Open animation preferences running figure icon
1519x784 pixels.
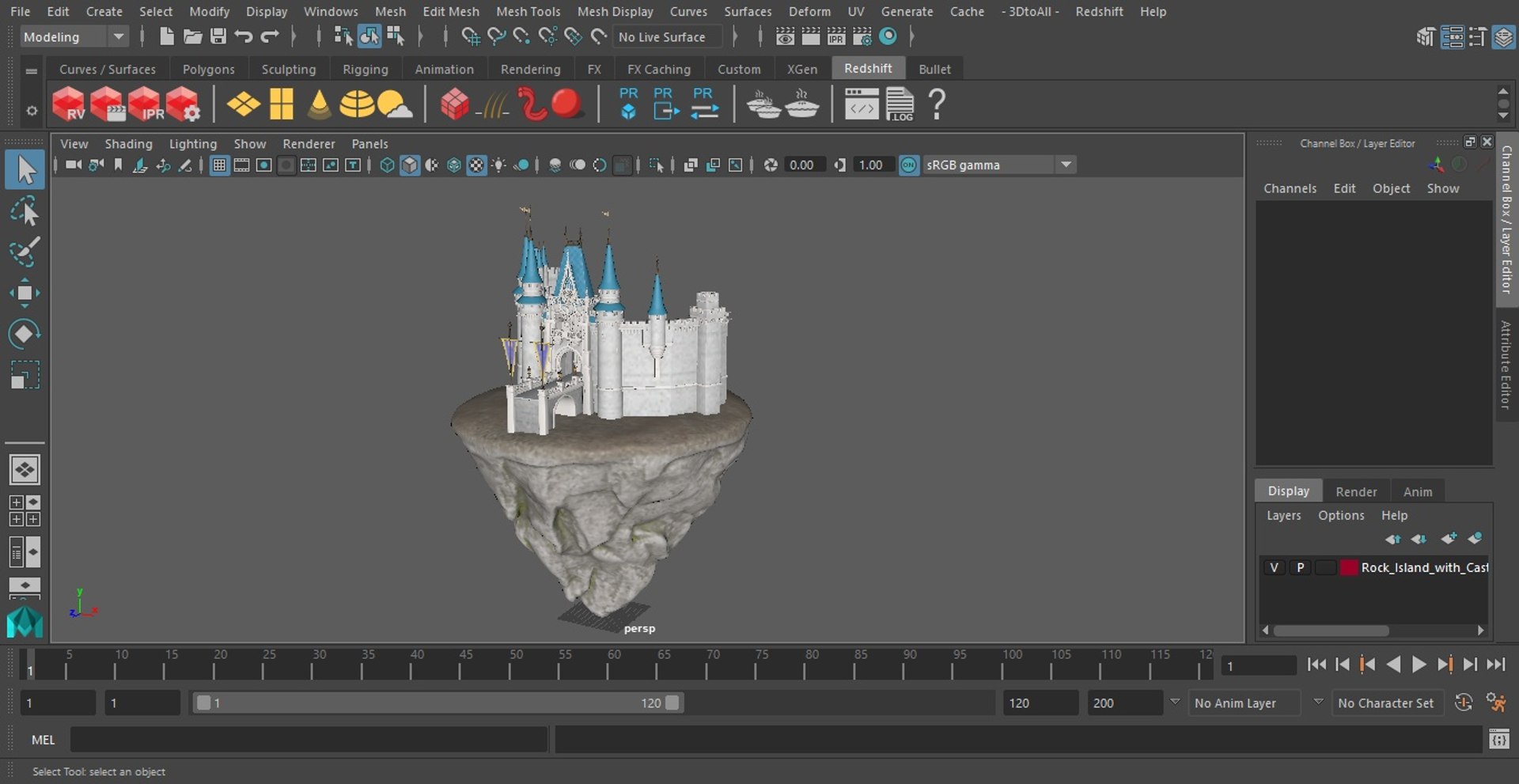[1495, 703]
